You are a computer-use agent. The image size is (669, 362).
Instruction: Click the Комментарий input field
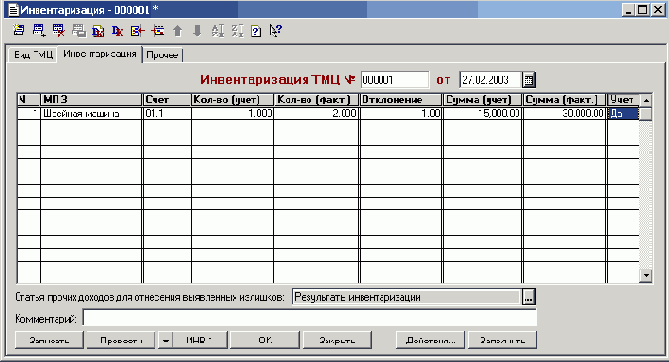click(x=310, y=318)
